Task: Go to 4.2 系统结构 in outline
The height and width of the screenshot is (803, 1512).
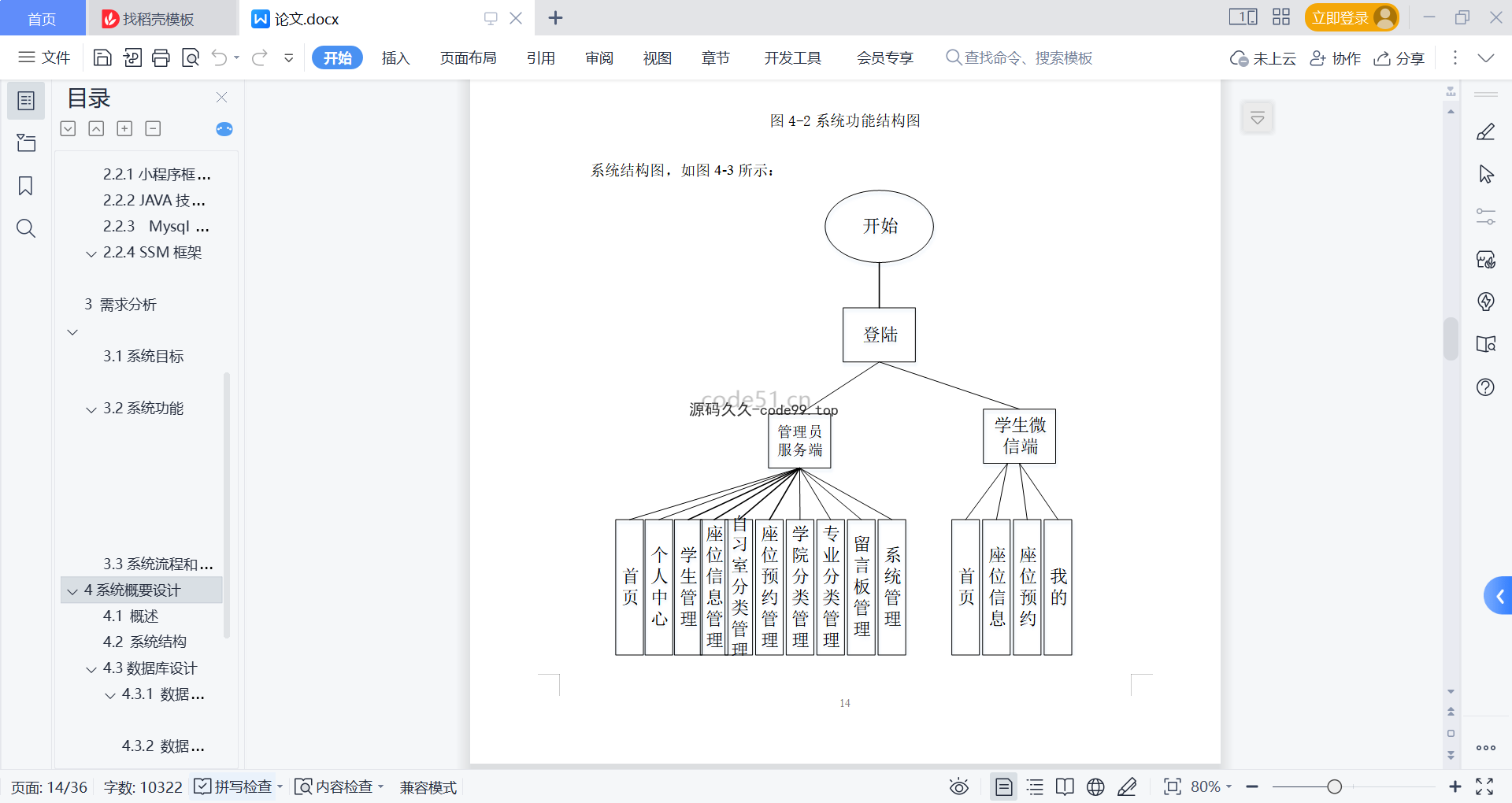Action: point(145,642)
